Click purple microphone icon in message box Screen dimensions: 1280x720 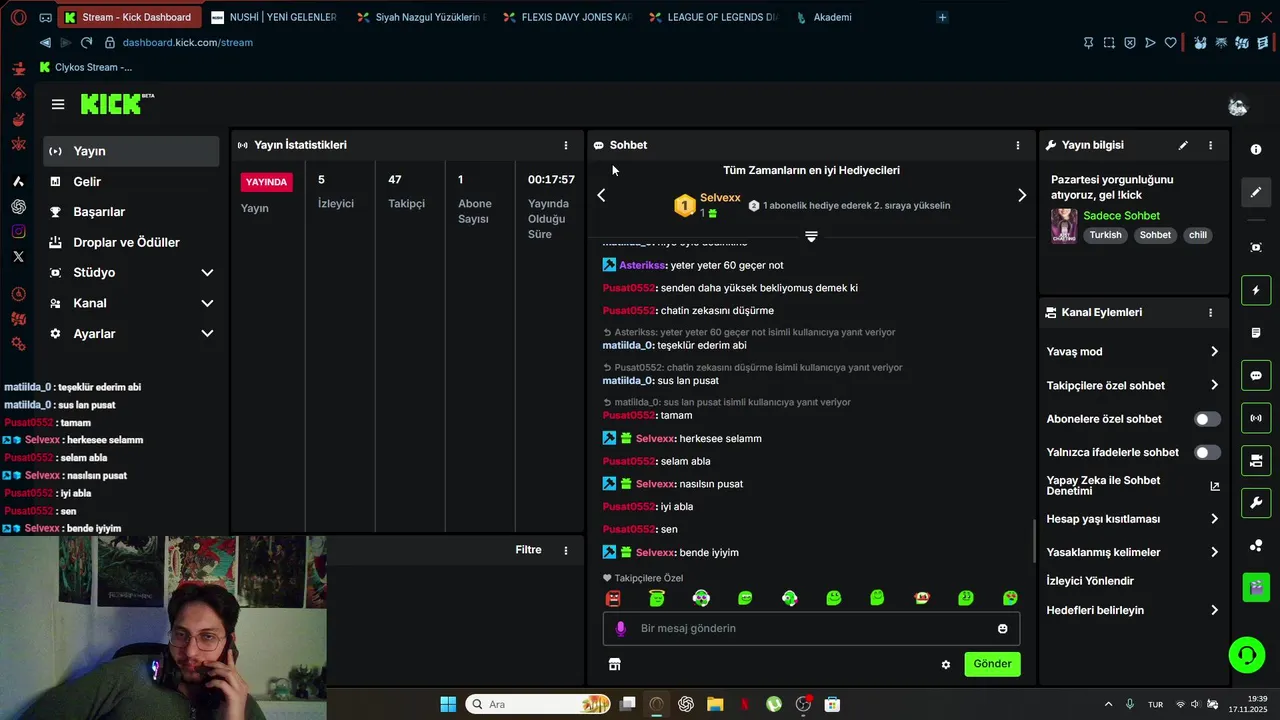pos(621,628)
